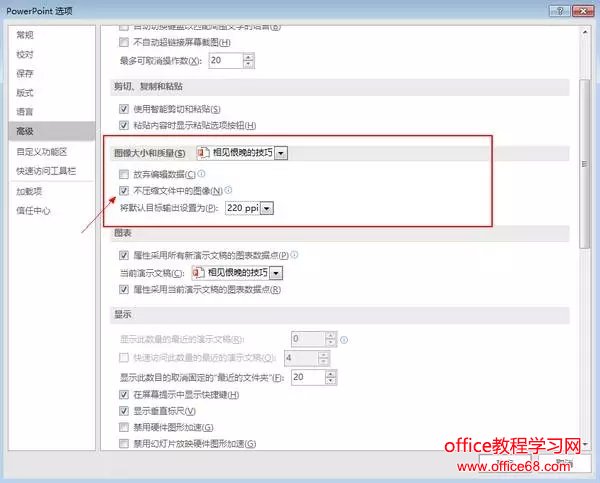The width and height of the screenshot is (600, 483).
Task: Open the 常规 options category
Action: 25,35
